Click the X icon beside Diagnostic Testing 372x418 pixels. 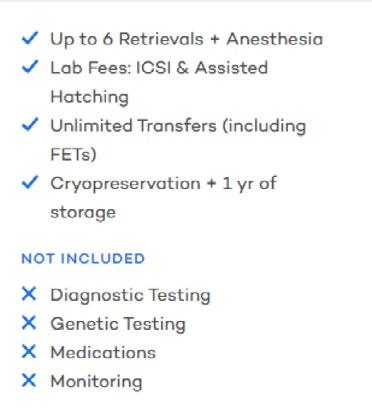[x=29, y=294]
